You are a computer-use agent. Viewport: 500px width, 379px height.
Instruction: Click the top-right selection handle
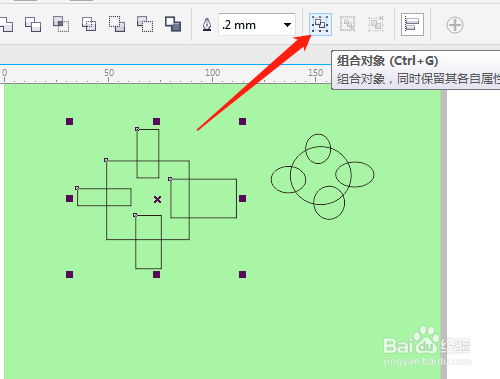pos(242,121)
